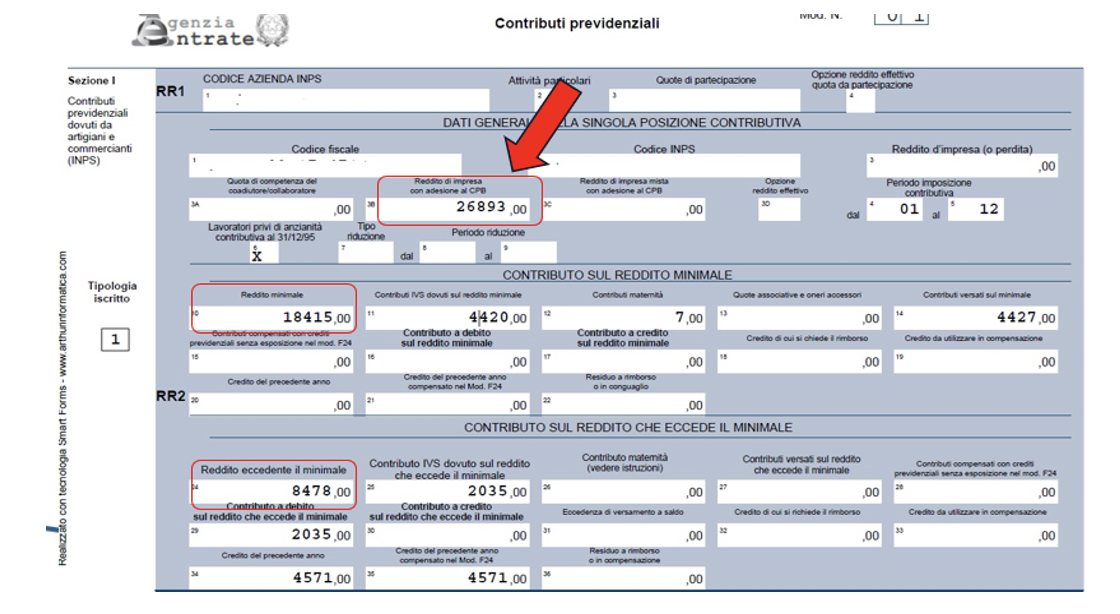Click the Contributi IVS dovuti sul reddito minimale field
The image size is (1120, 614).
point(448,318)
